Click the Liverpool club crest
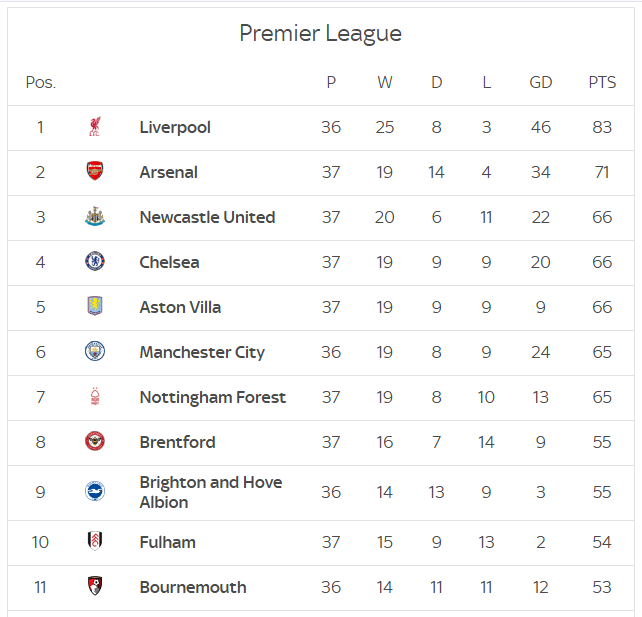 [95, 127]
